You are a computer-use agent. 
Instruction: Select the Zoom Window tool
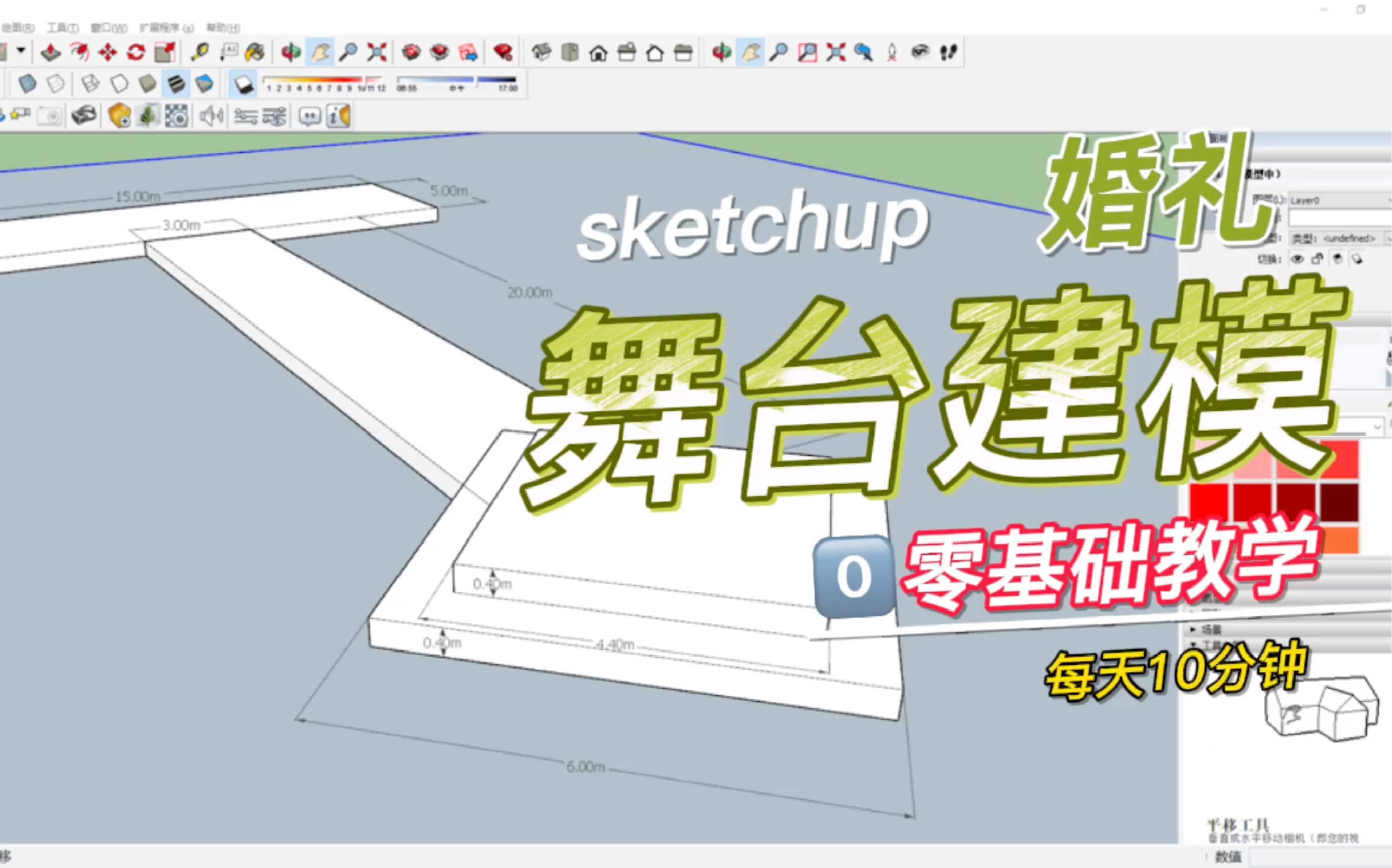click(807, 53)
